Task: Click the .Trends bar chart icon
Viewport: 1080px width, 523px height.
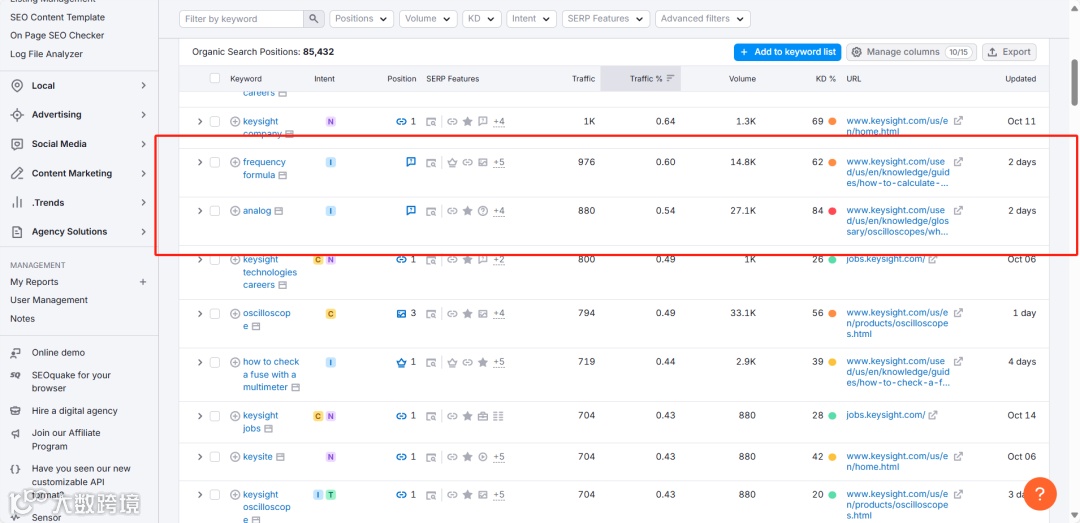Action: tap(17, 203)
